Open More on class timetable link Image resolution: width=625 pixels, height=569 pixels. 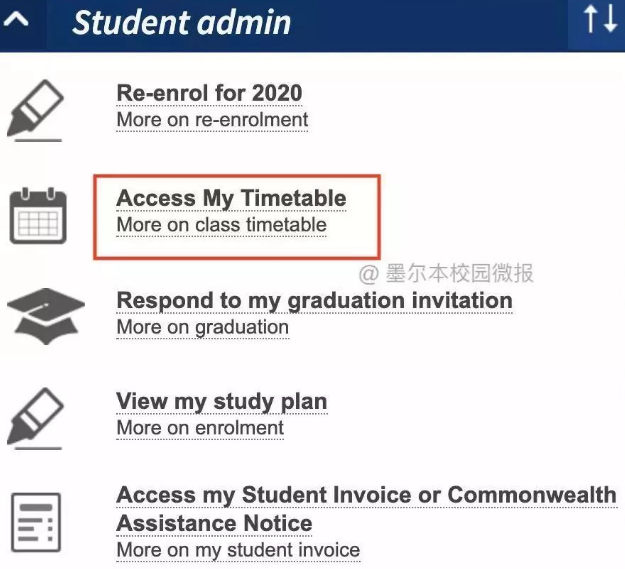point(222,225)
